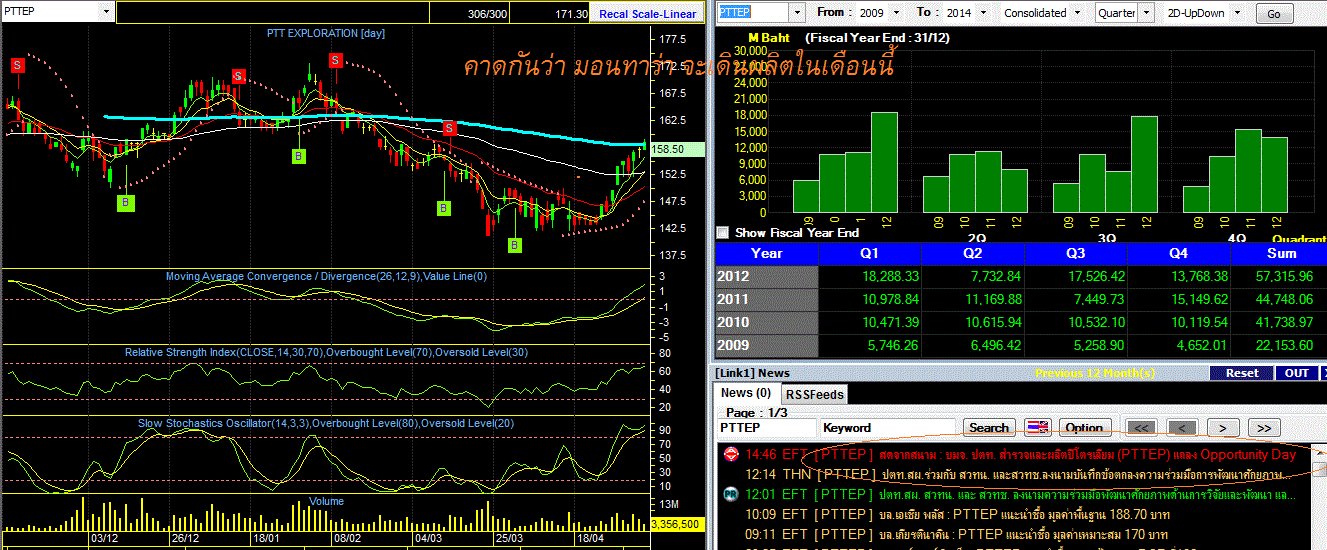Click the Keyword search field
Viewport: 1327px width, 550px height.
tap(889, 428)
